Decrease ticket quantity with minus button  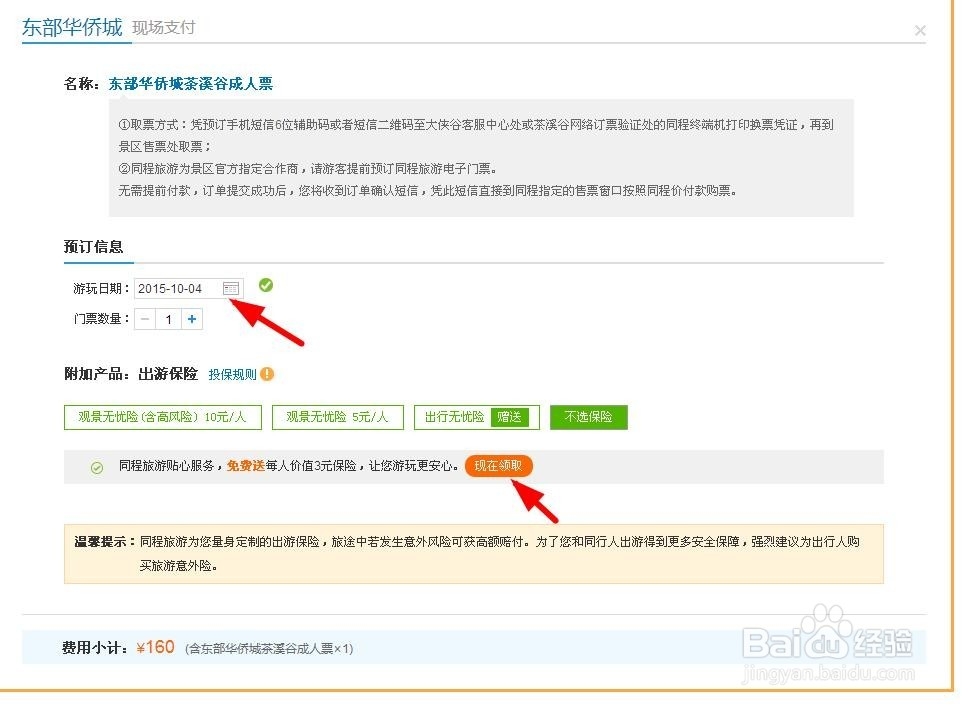pyautogui.click(x=145, y=319)
